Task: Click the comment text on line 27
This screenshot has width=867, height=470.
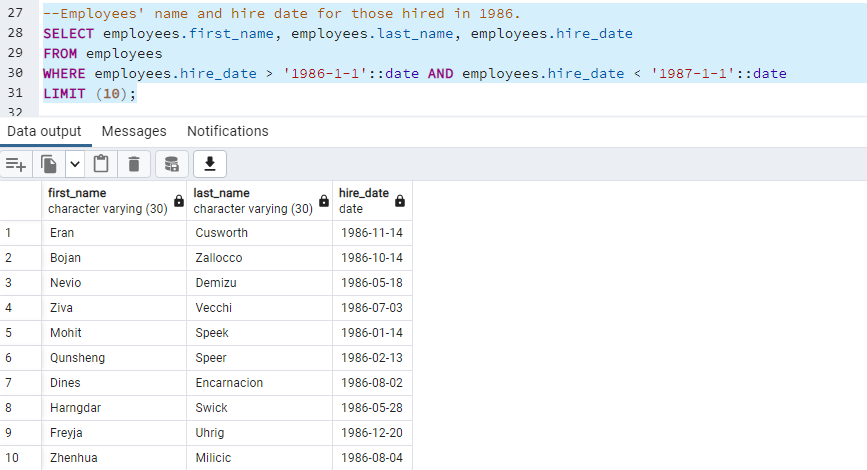Action: pyautogui.click(x=281, y=13)
